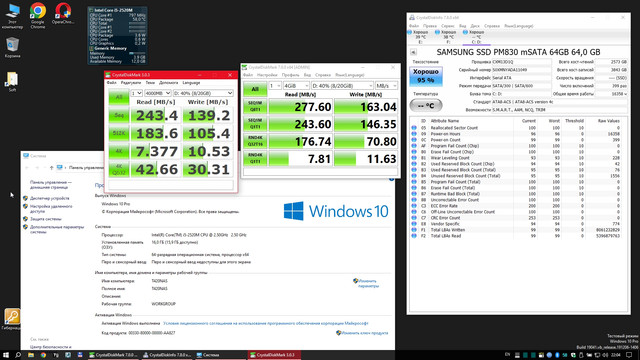The image size is (640, 360).
Task: Run SEQ1M Q8T1 test in CrystalDiskMark 7
Action: (x=255, y=107)
